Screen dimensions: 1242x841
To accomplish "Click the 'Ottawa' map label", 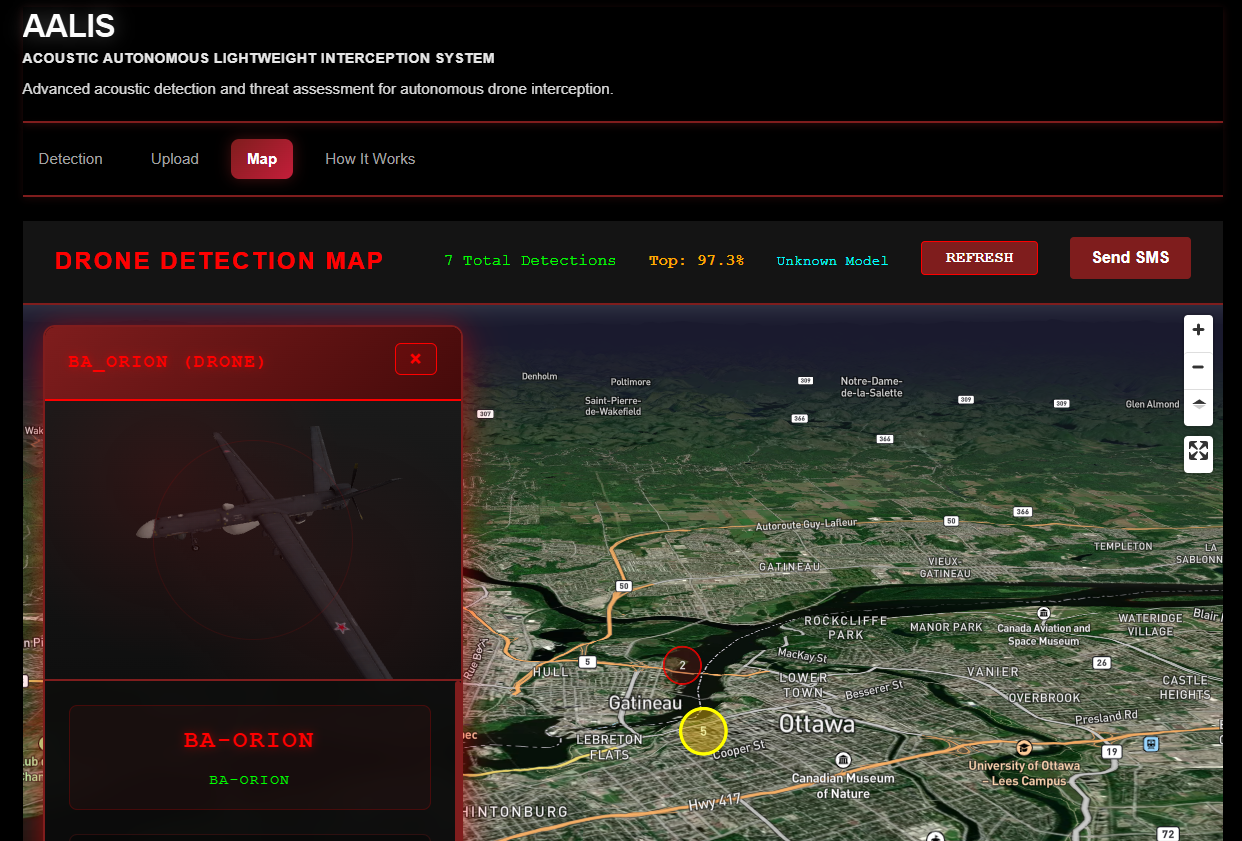I will [817, 724].
